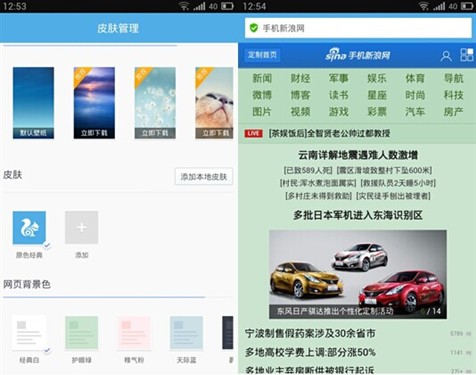The height and width of the screenshot is (375, 476).
Task: Open the 军事 channel link
Action: 339,78
